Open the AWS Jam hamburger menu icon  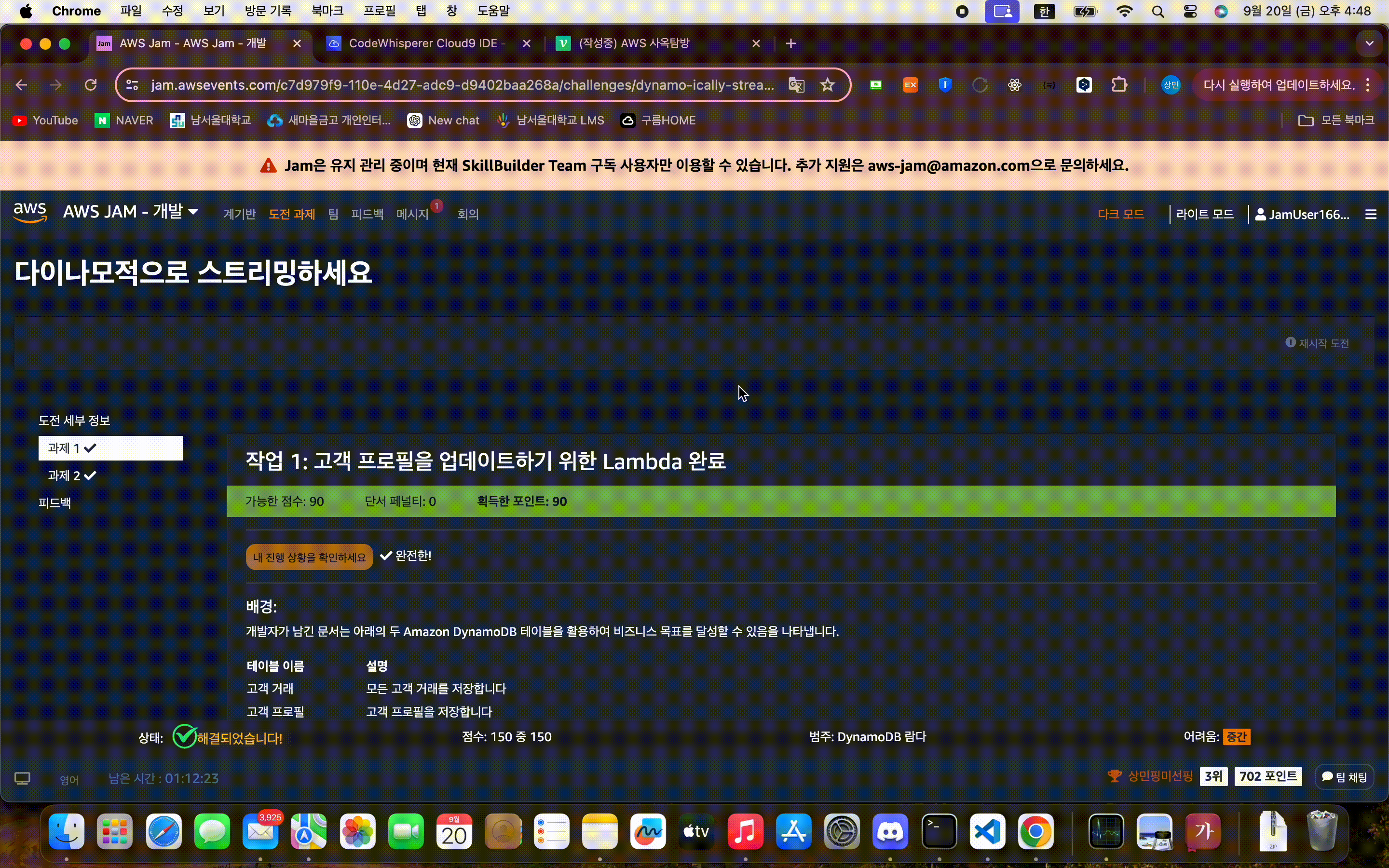click(1371, 214)
